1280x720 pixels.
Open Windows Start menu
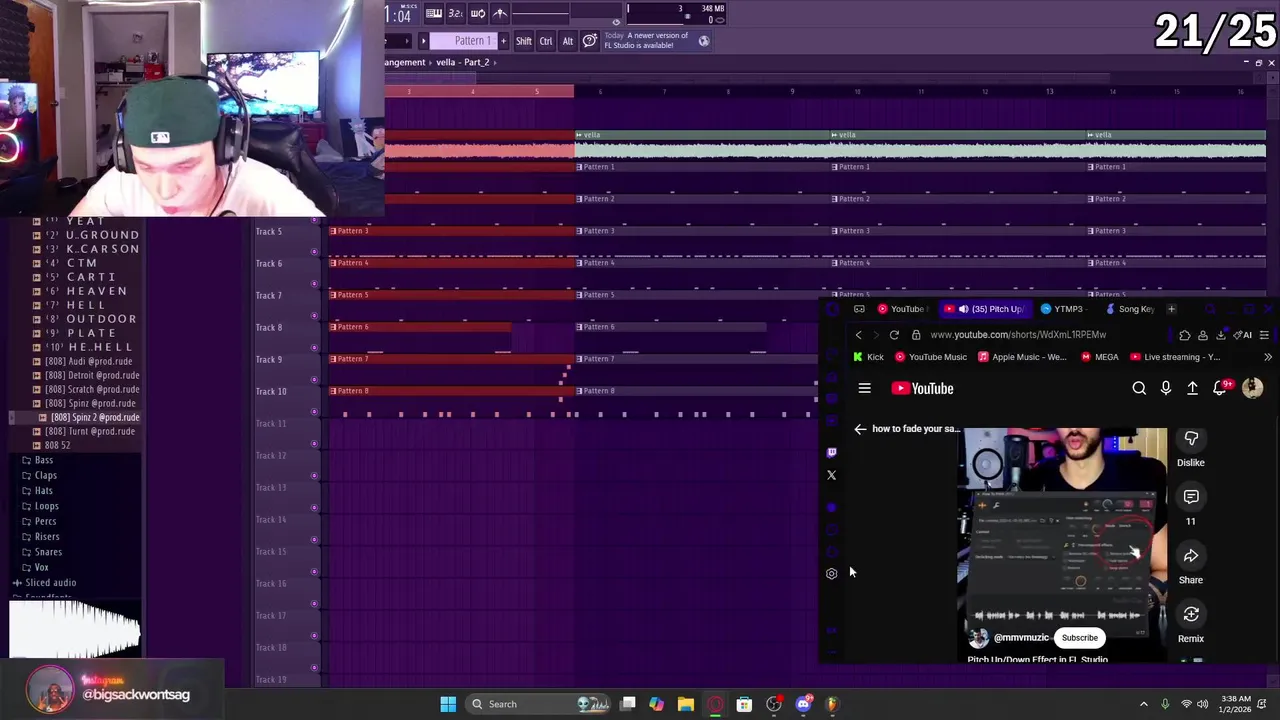(x=448, y=704)
